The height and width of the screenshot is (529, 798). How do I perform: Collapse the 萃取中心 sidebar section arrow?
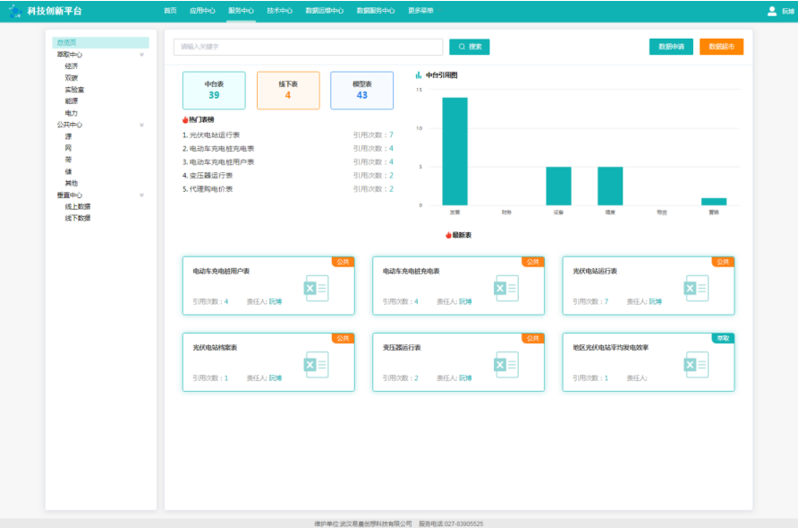point(142,55)
